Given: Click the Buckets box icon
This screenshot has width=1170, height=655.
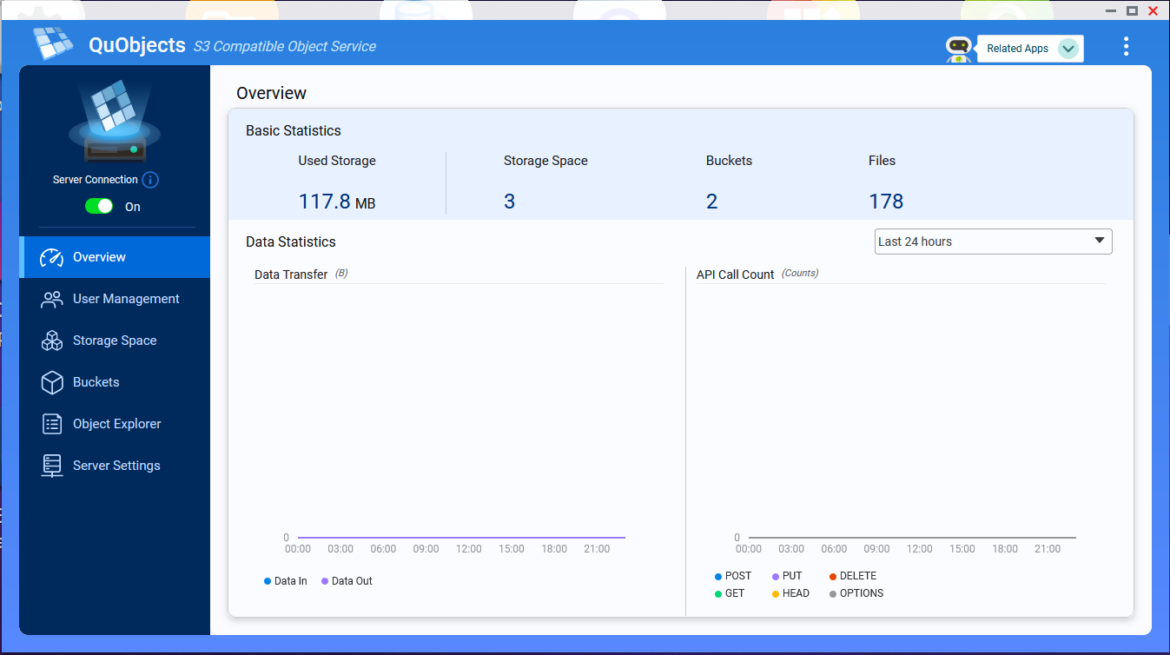Looking at the screenshot, I should [x=51, y=383].
